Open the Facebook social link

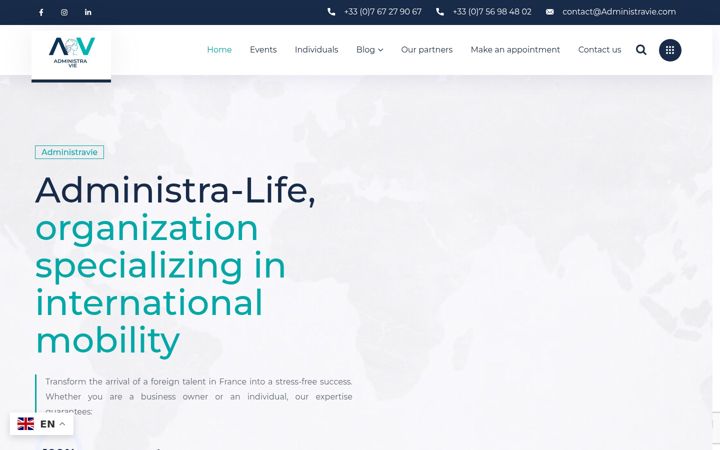coord(41,12)
